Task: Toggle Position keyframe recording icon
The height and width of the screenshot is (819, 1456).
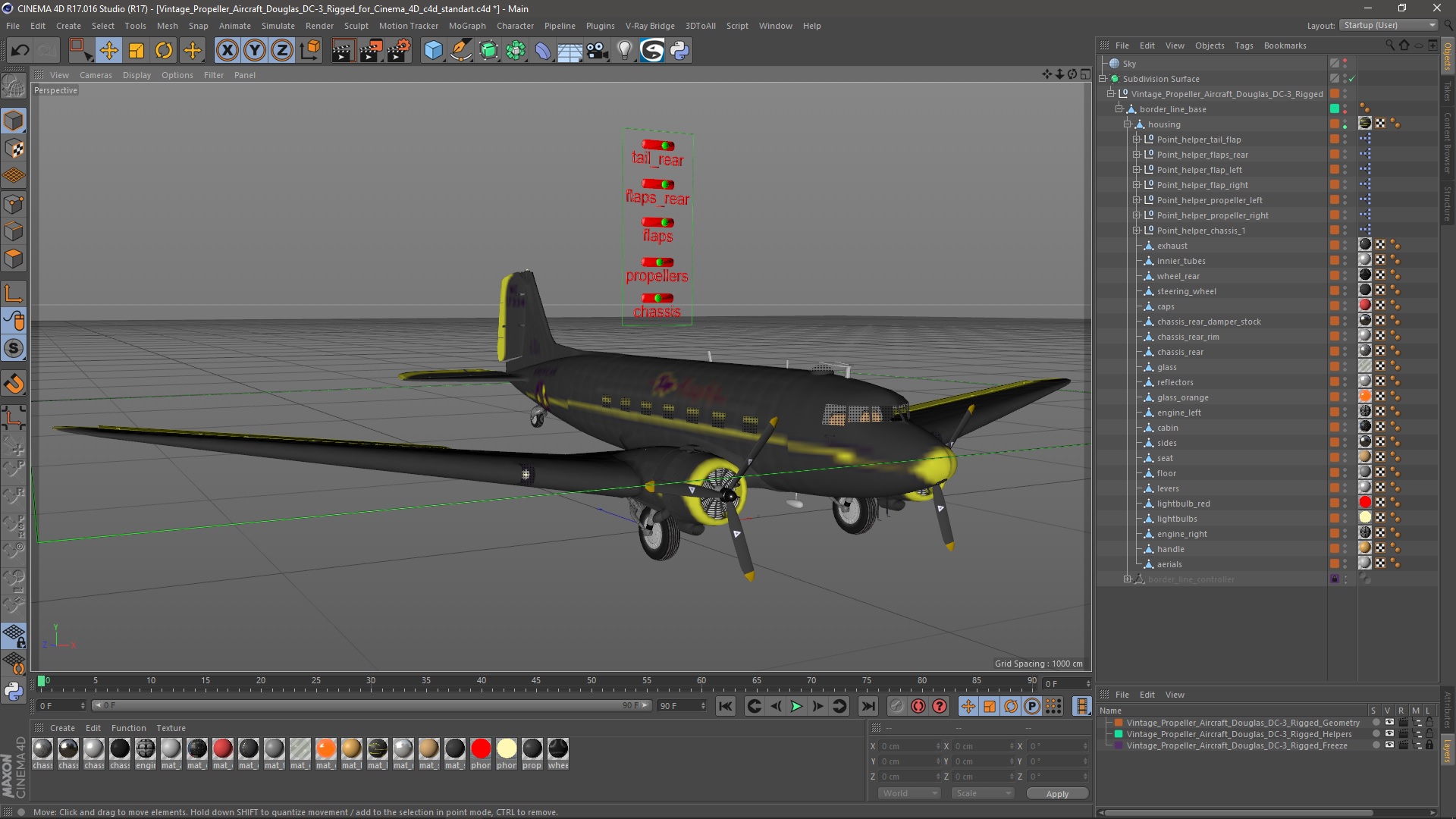Action: coord(968,706)
